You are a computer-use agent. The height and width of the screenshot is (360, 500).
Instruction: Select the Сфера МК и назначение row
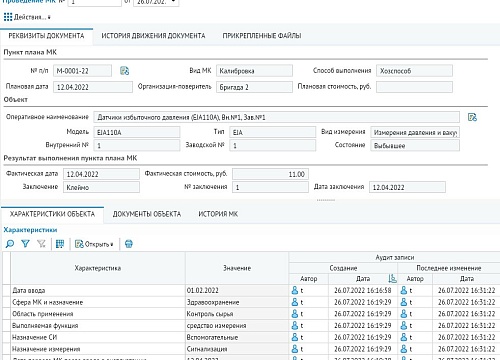coord(251,302)
